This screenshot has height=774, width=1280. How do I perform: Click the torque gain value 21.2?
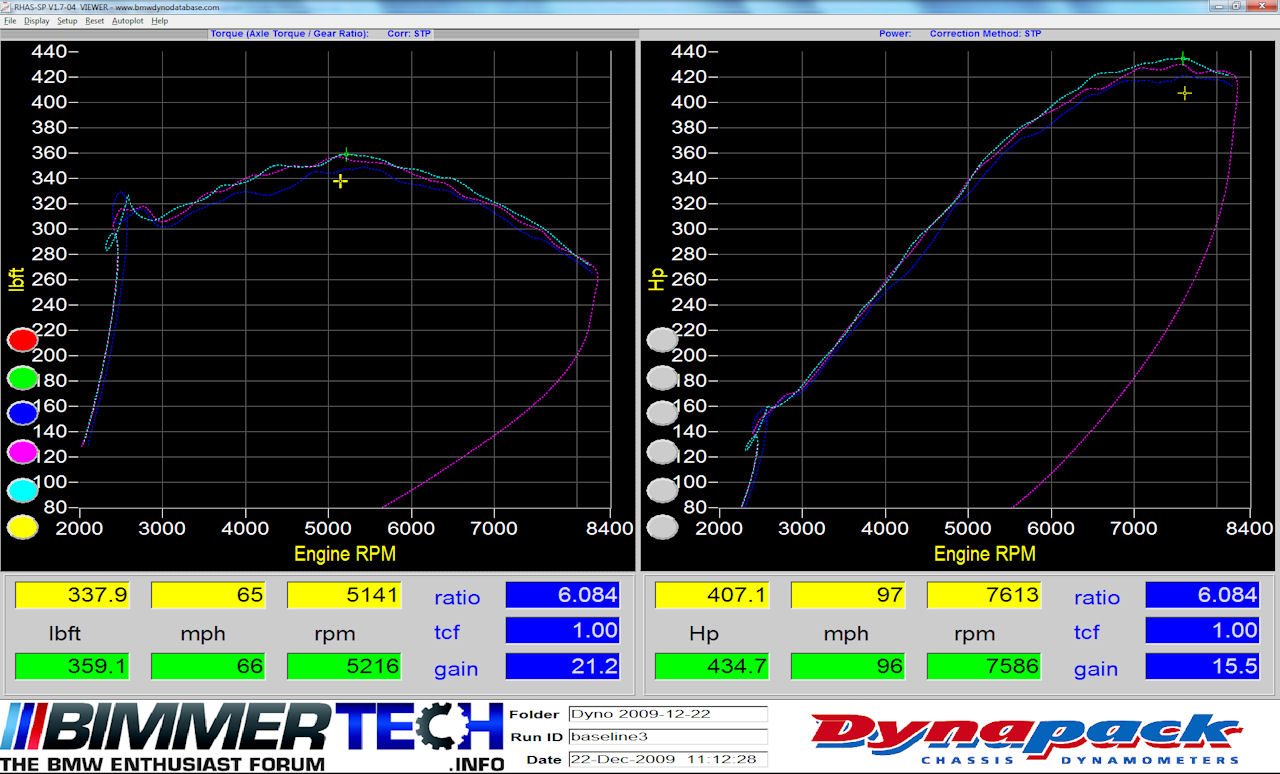(x=562, y=666)
